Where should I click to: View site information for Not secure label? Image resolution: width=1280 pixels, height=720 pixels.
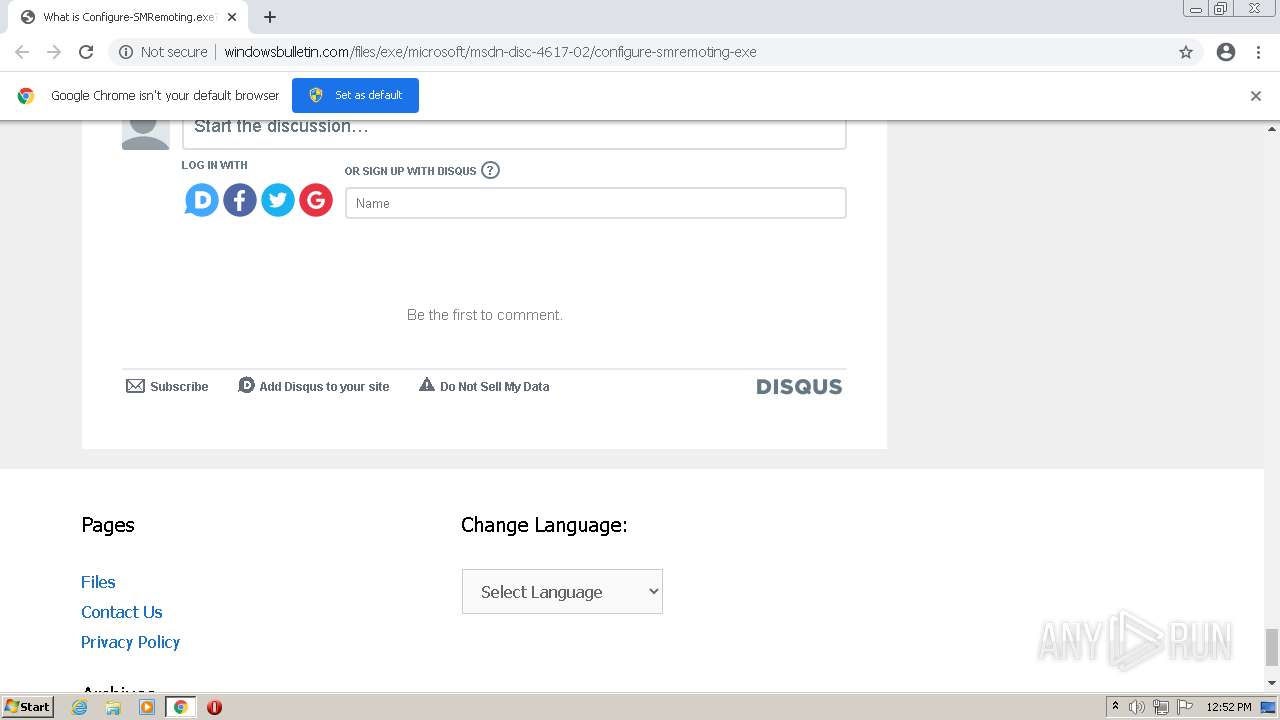coord(164,52)
